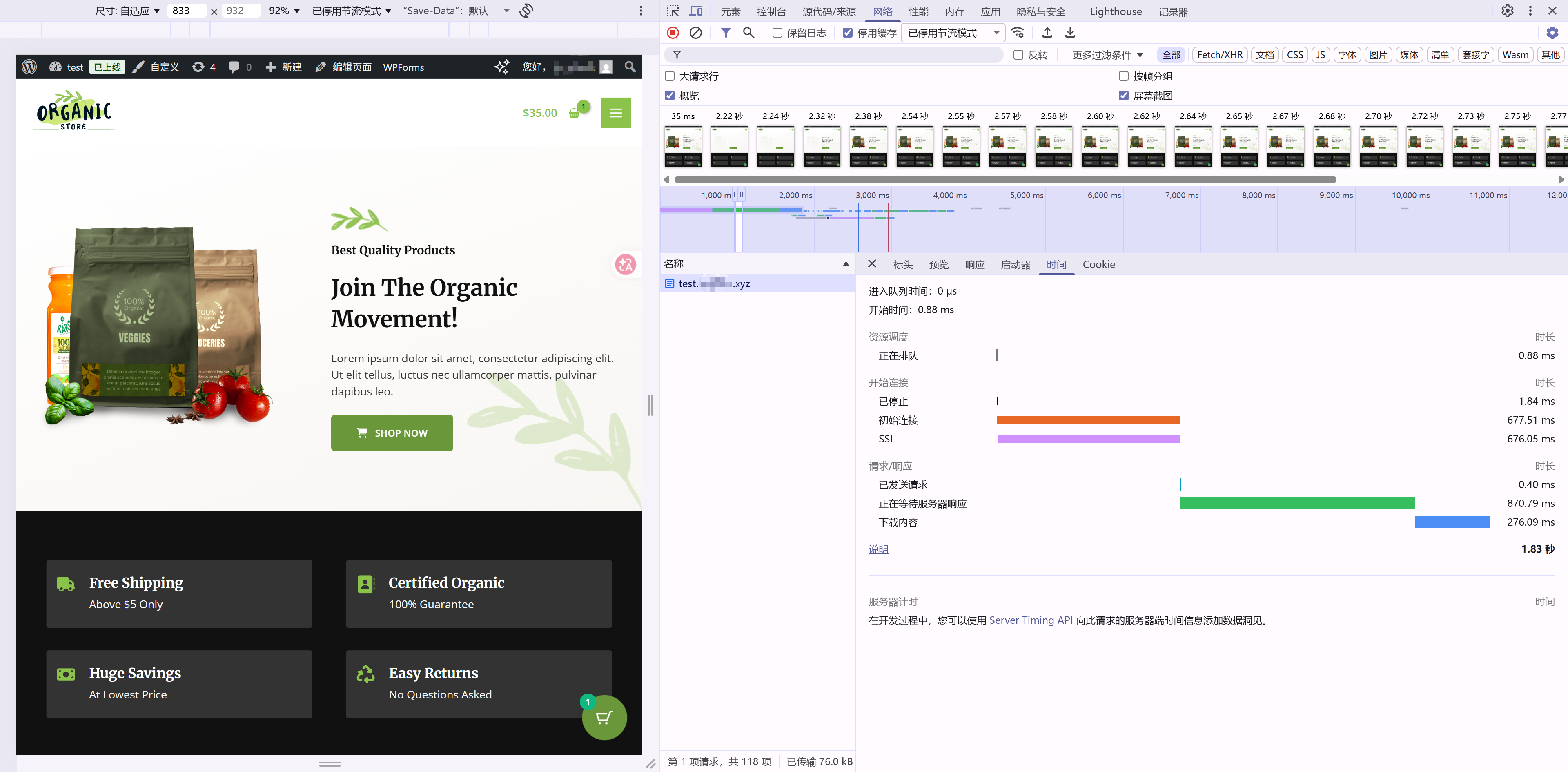Viewport: 1568px width, 772px height.
Task: Uncheck the 停用缓存 checkbox
Action: (847, 33)
